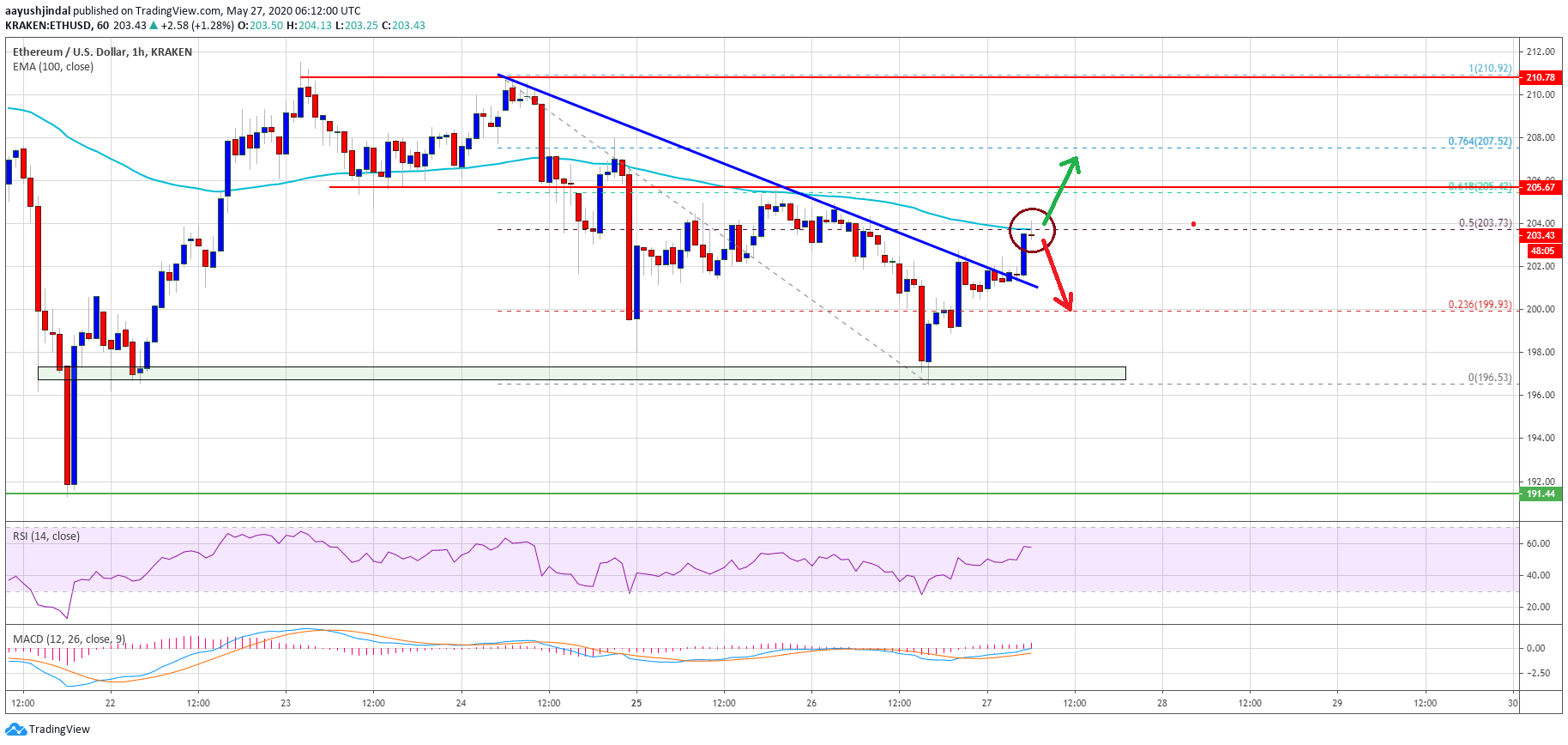Click the RSI 20.00 scale value
This screenshot has height=745, width=1568.
coord(1538,607)
